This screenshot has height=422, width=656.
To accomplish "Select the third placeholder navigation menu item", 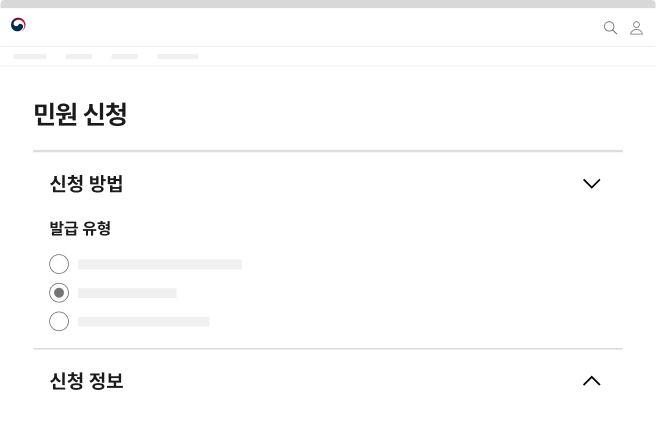I will click(x=125, y=57).
